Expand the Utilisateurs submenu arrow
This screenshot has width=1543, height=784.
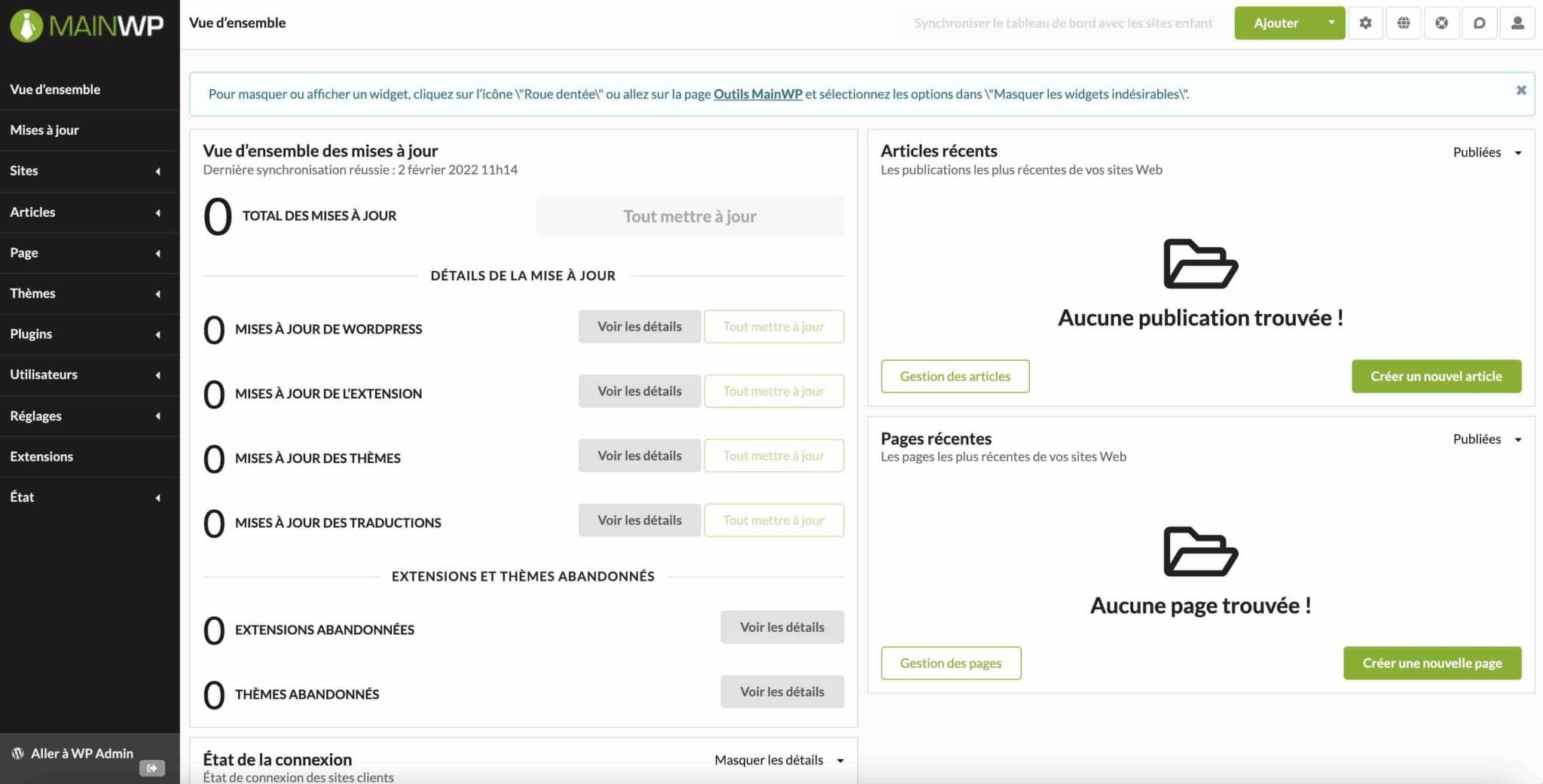[x=158, y=376]
